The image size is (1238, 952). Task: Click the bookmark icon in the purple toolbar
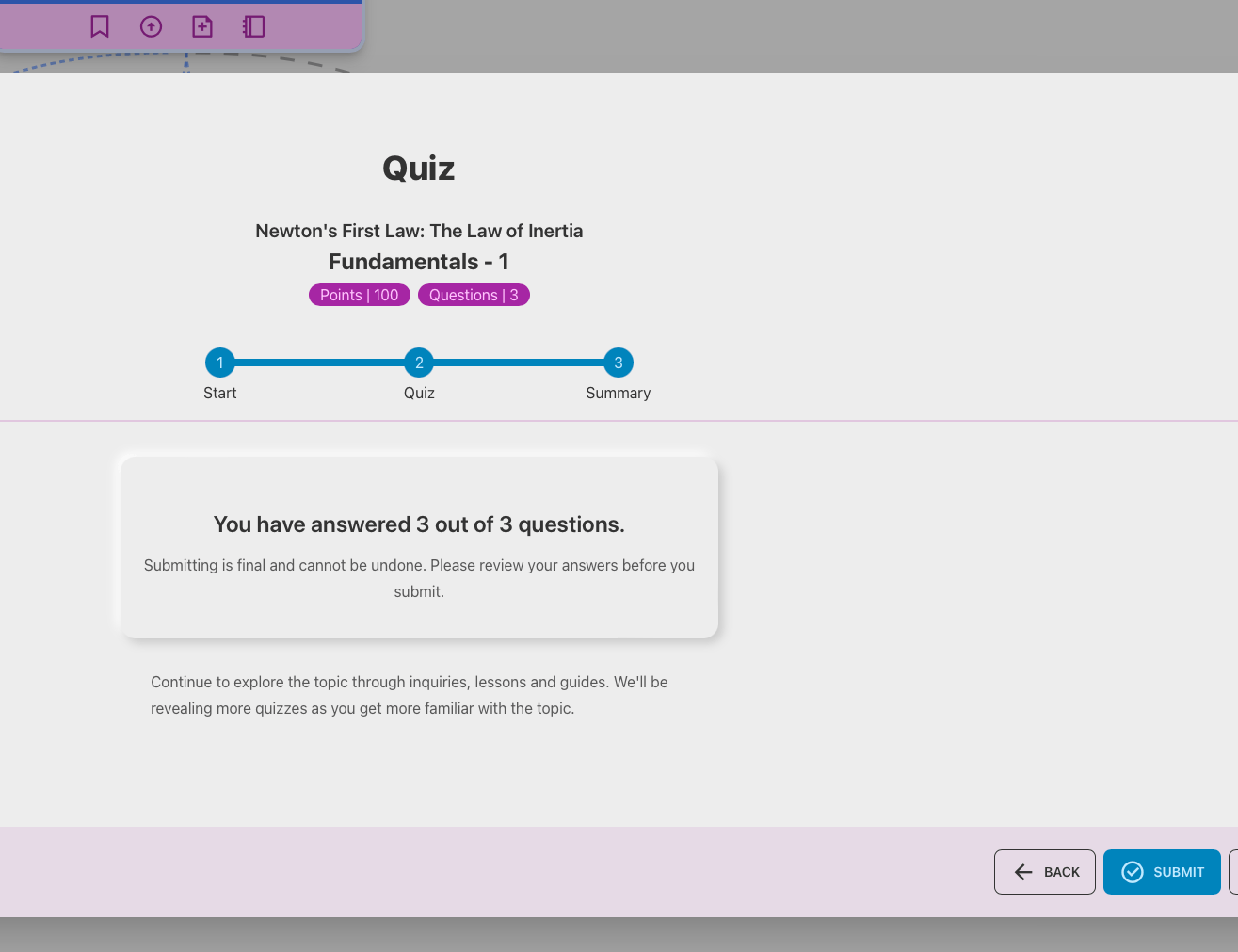100,26
